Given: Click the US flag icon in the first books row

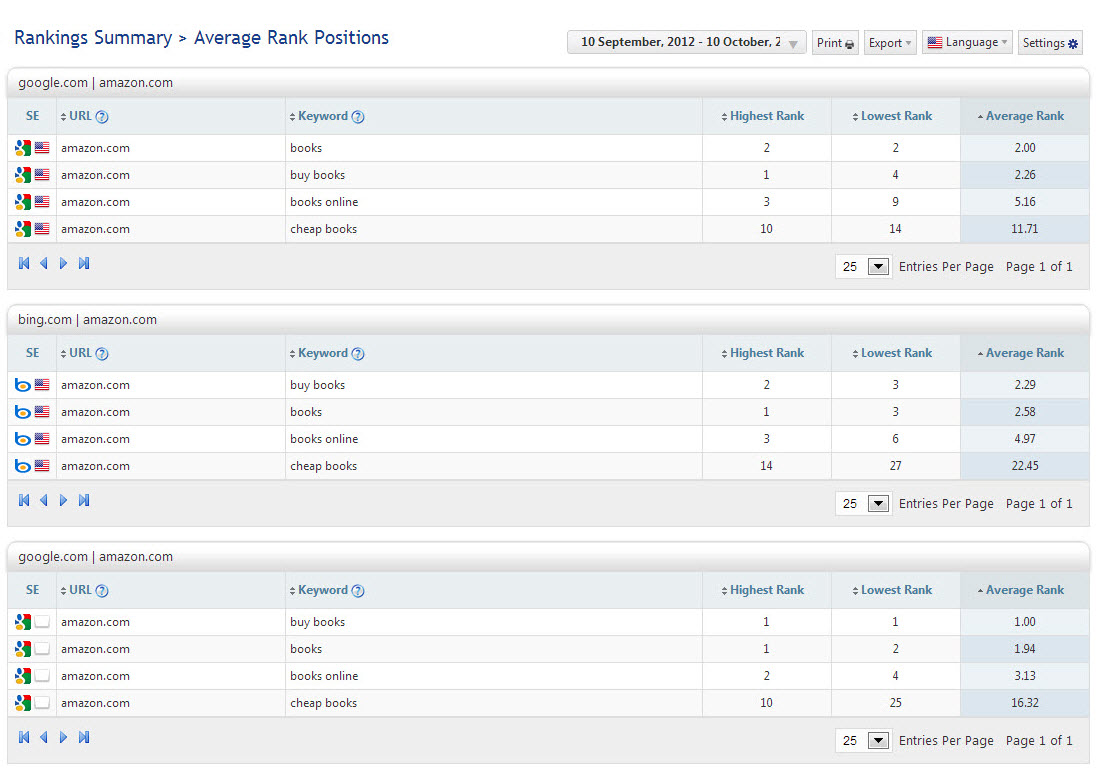Looking at the screenshot, I should click(42, 148).
